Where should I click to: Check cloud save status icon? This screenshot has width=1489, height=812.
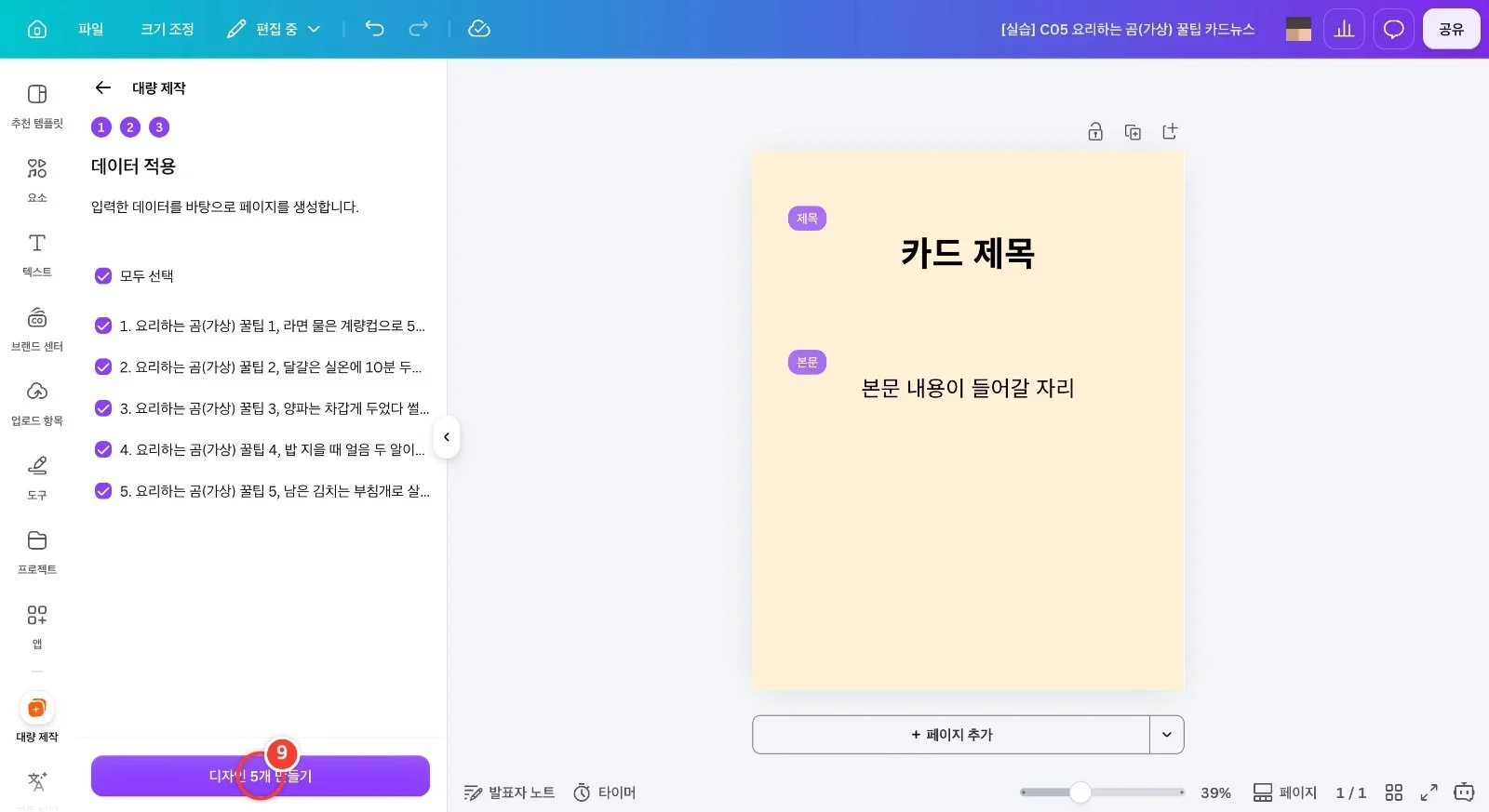coord(479,29)
